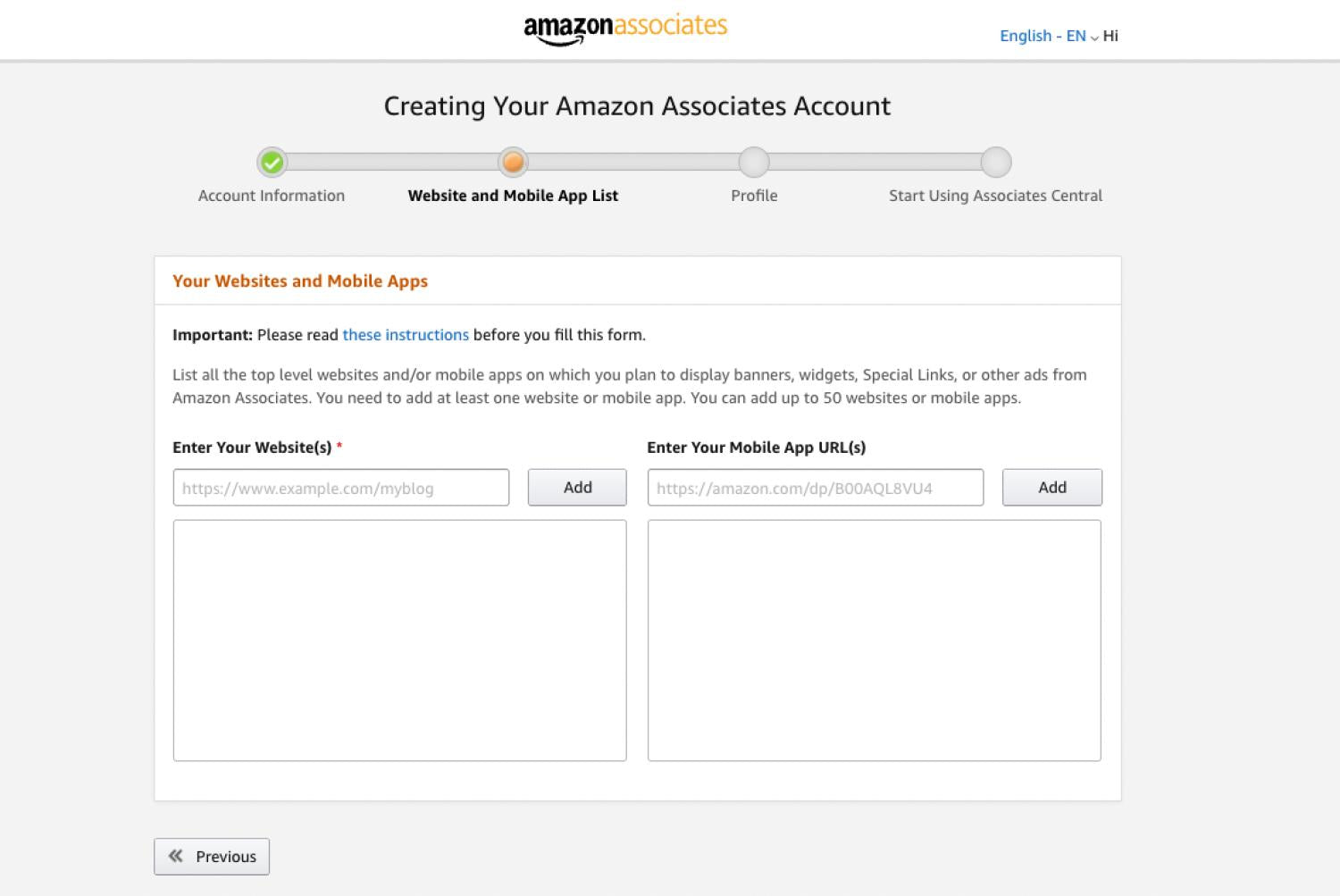Click the Profile step circle
This screenshot has height=896, width=1340.
coord(753,162)
